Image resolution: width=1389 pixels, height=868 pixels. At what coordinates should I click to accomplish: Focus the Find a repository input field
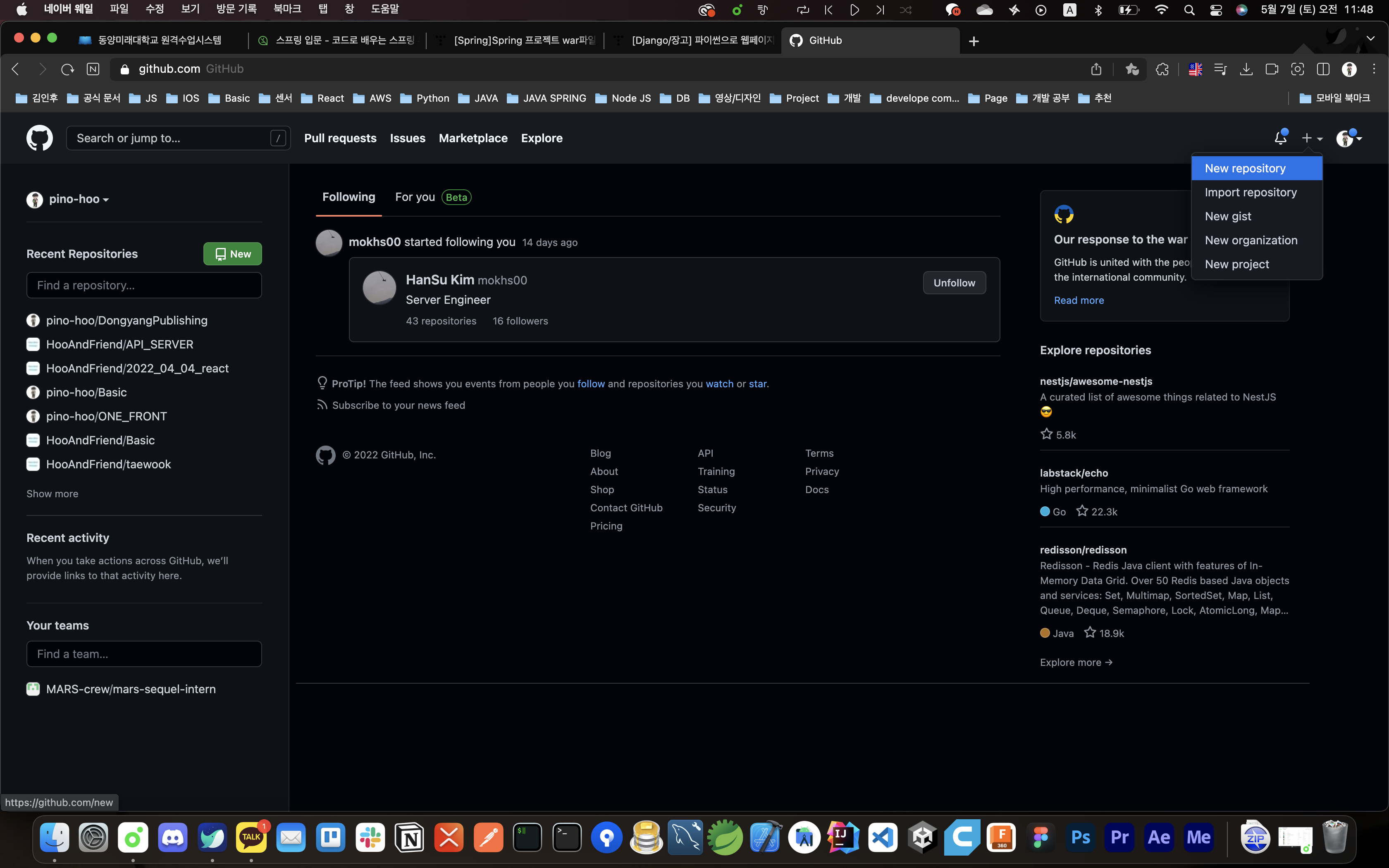point(144,285)
